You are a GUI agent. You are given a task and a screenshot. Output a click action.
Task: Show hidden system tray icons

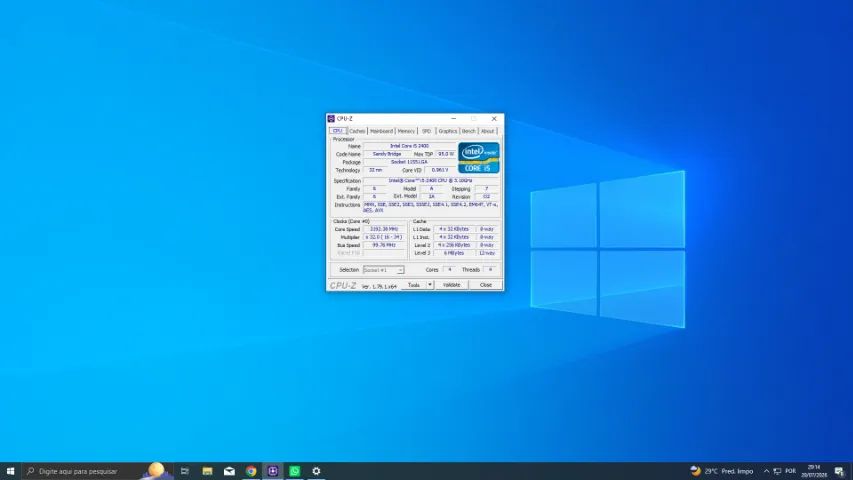767,471
